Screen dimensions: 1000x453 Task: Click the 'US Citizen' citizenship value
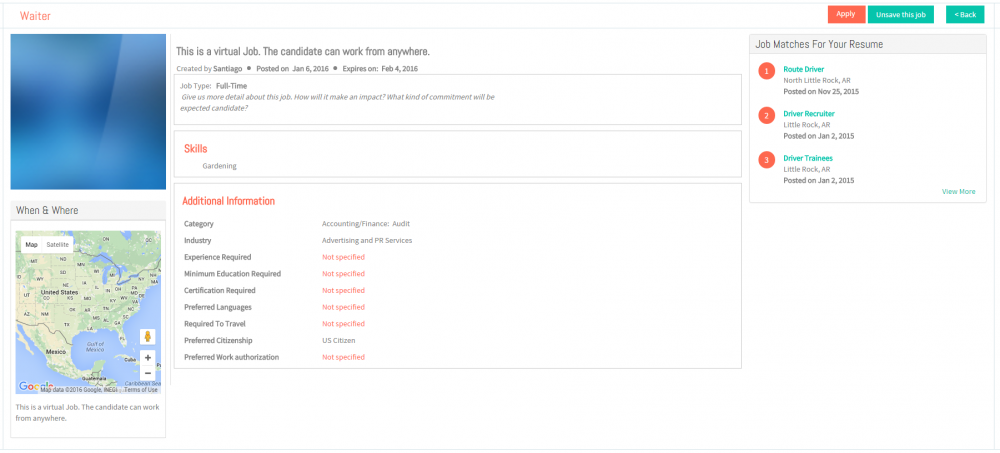[x=339, y=341]
